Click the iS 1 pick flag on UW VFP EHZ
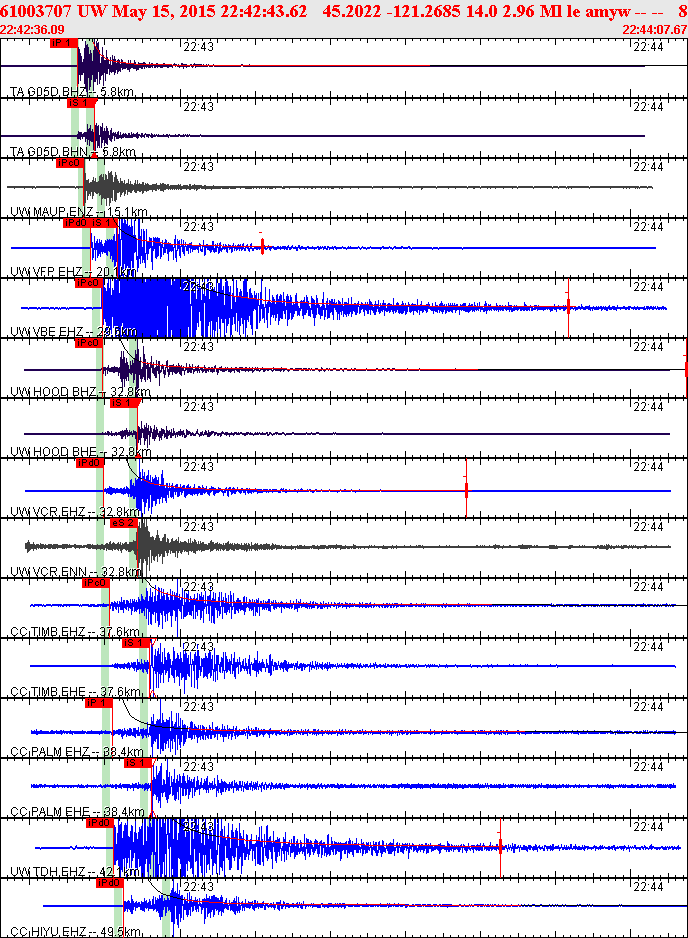Image resolution: width=688 pixels, height=938 pixels. [104, 223]
